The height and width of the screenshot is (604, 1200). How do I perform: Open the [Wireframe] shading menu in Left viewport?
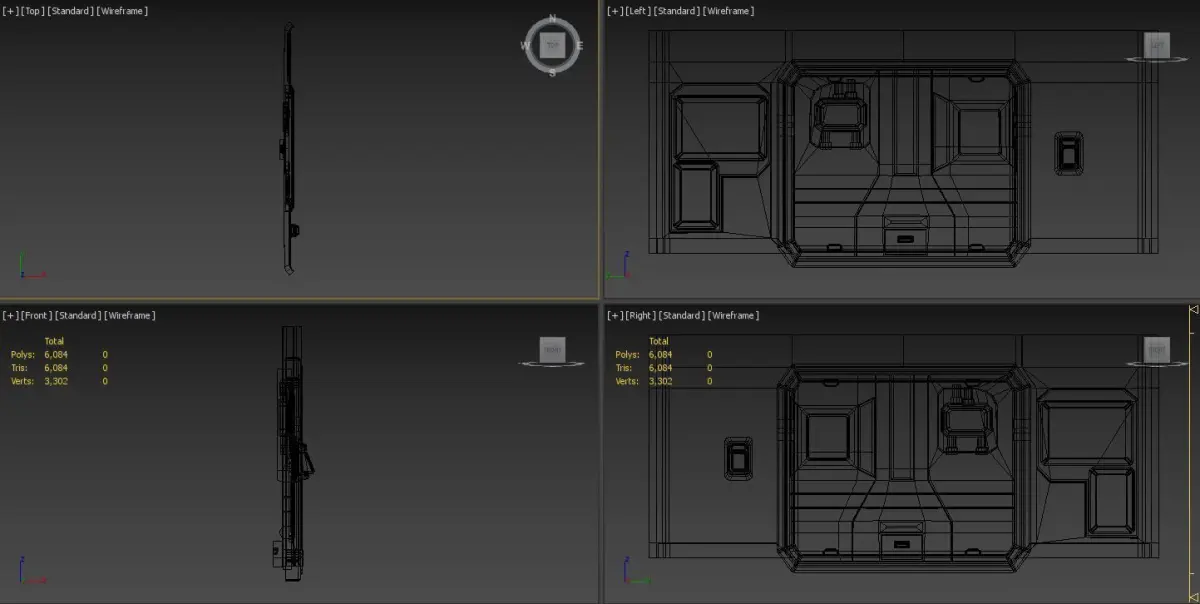729,11
